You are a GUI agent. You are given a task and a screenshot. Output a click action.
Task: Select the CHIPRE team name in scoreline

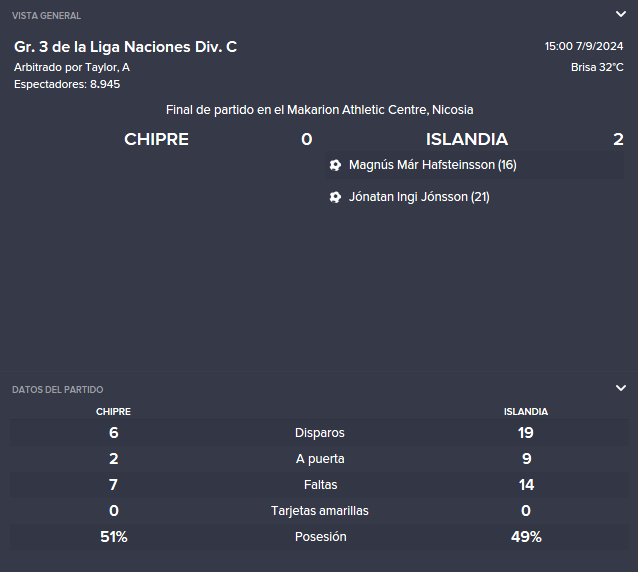[156, 140]
